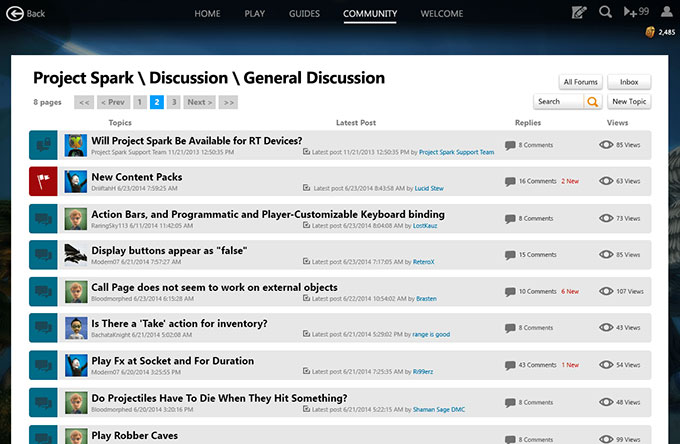Open the magnifier search icon in top bar
This screenshot has height=444, width=680.
tap(605, 12)
